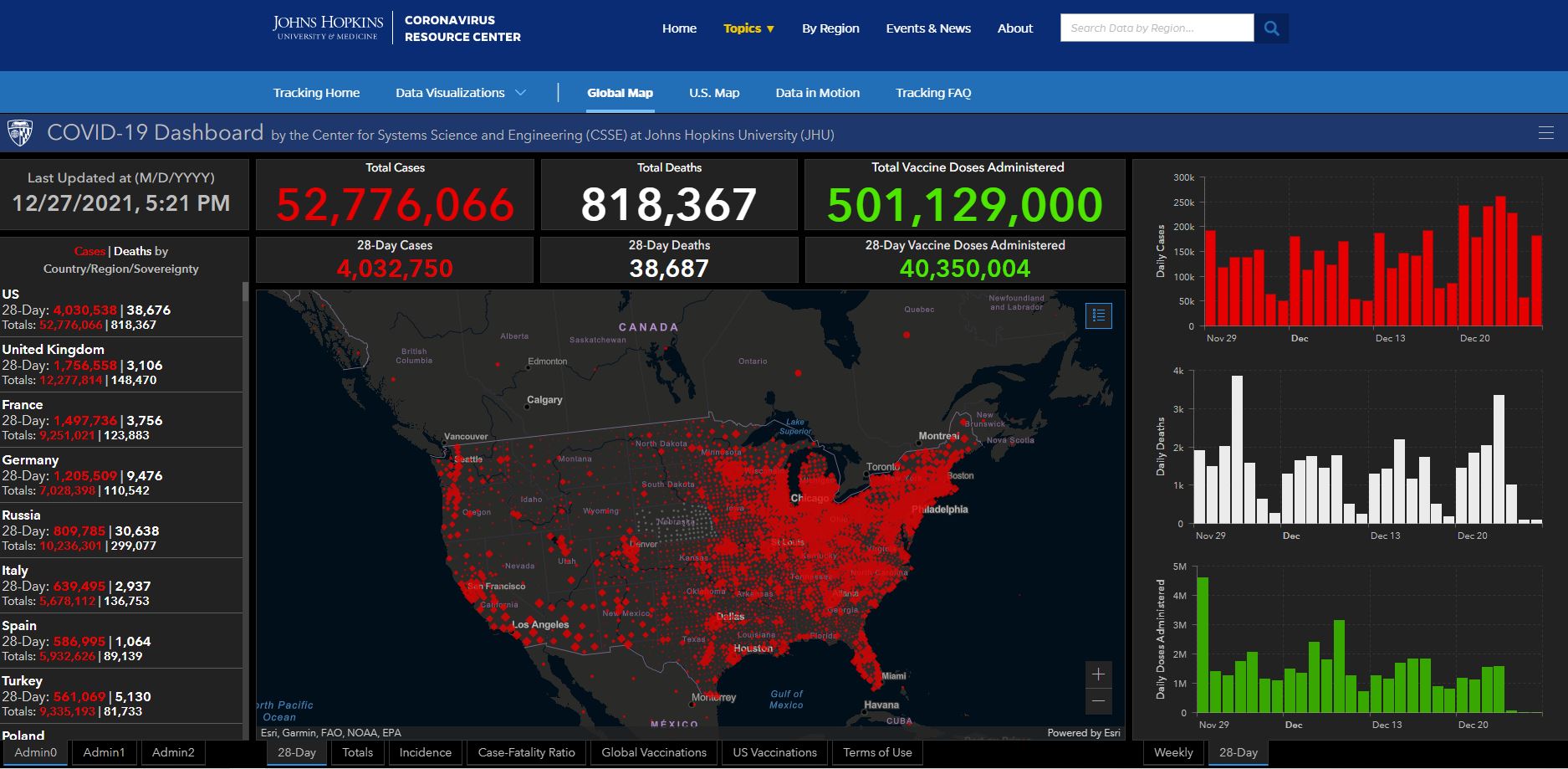The width and height of the screenshot is (1568, 769).
Task: Click Johns Hopkins University & Medicine logo
Action: pyautogui.click(x=328, y=27)
